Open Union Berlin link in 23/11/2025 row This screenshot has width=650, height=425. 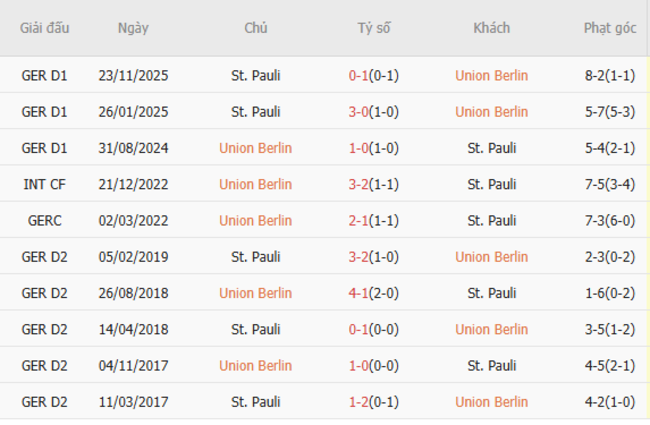491,75
